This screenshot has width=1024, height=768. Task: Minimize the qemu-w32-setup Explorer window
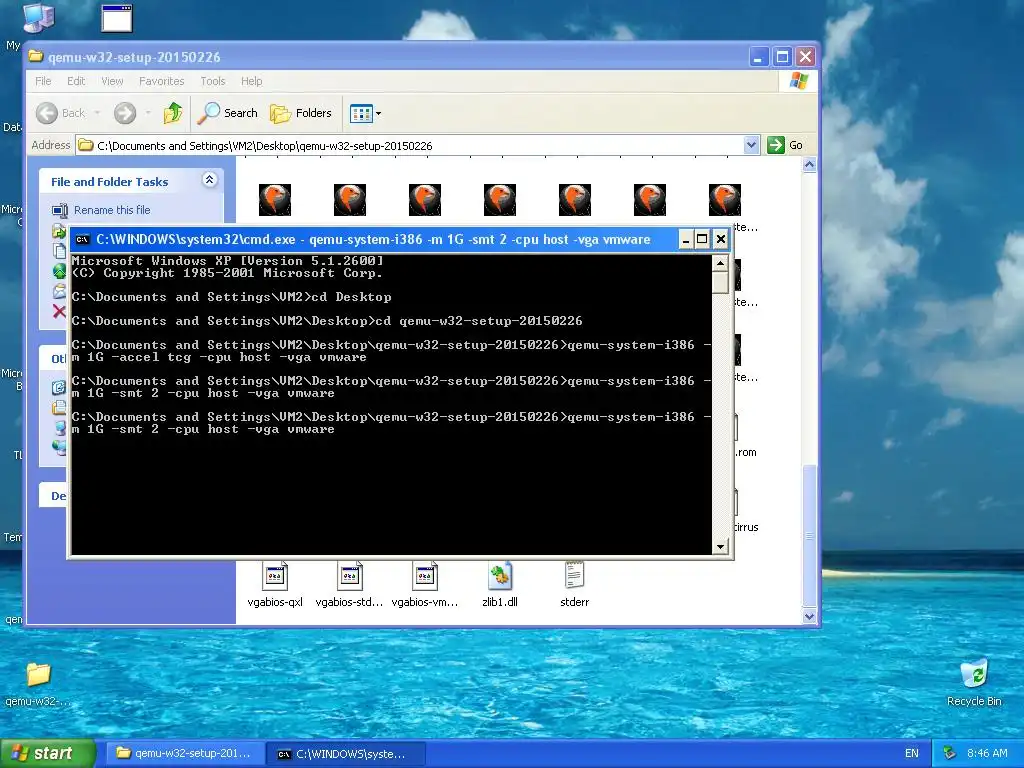pyautogui.click(x=758, y=57)
